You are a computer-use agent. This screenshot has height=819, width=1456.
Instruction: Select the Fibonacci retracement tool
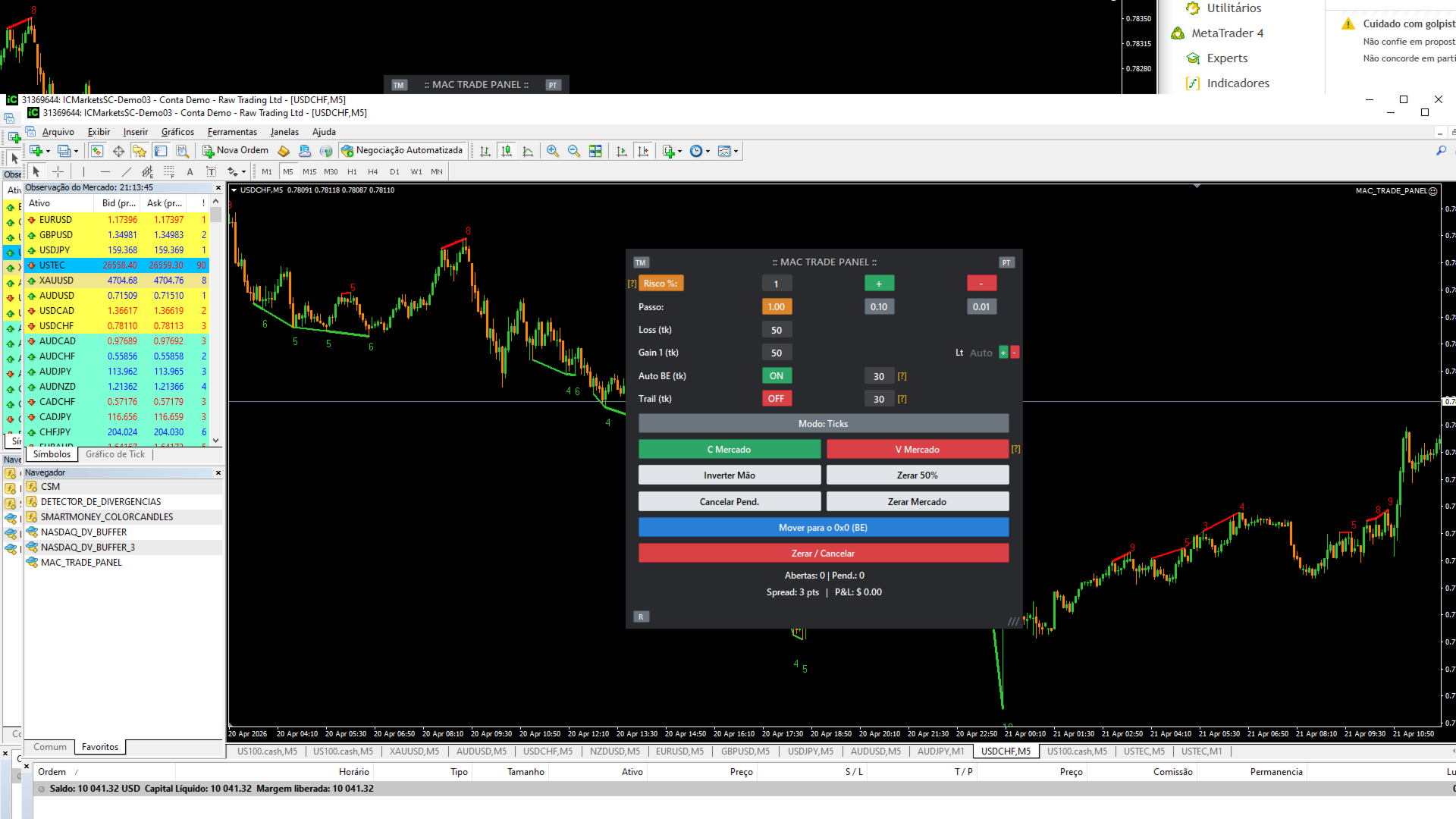pyautogui.click(x=169, y=172)
